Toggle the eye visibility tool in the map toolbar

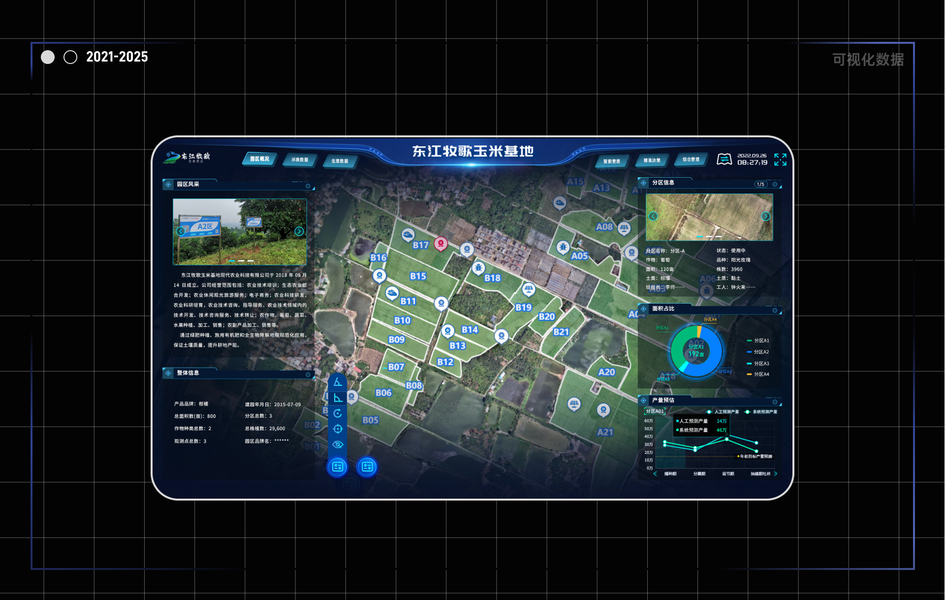point(338,445)
